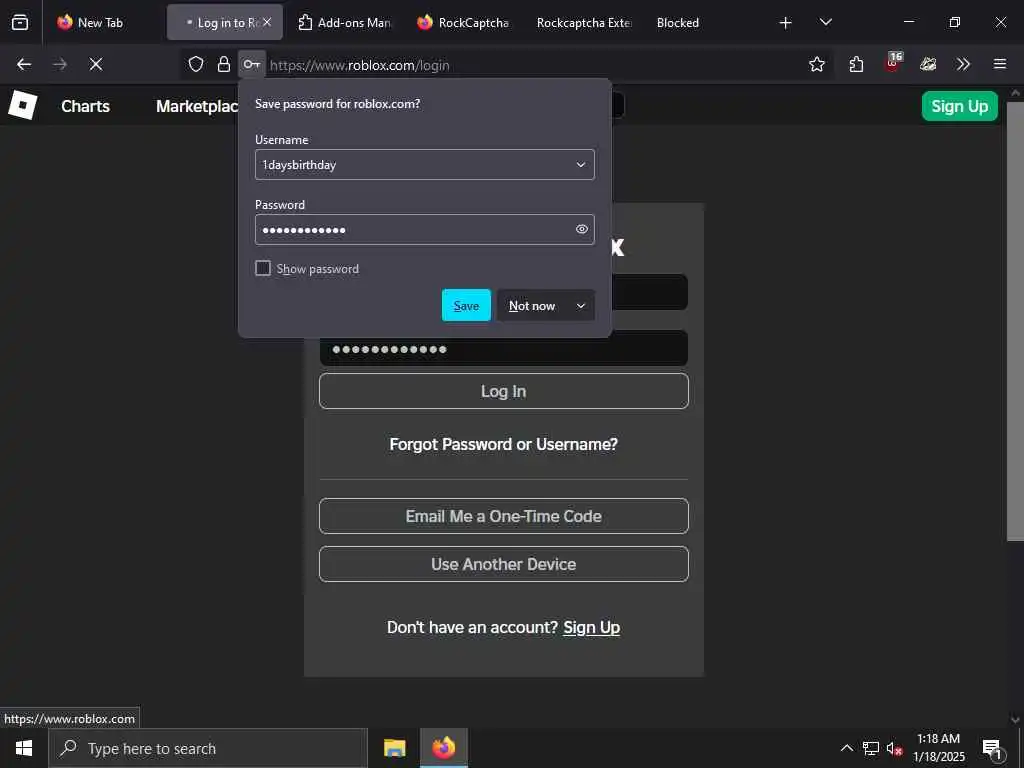The height and width of the screenshot is (768, 1024).
Task: Click Save to store the password
Action: (466, 305)
